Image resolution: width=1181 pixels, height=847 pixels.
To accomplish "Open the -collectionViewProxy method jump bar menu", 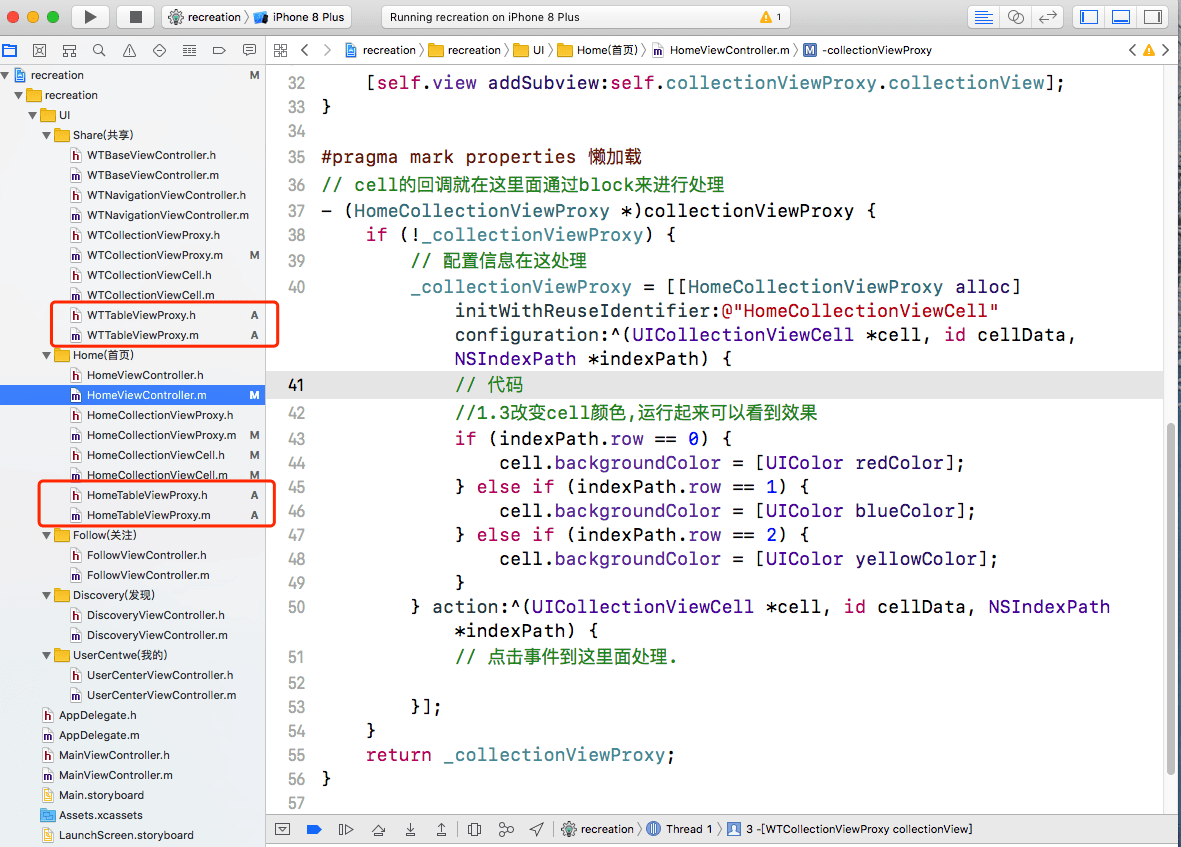I will [868, 50].
